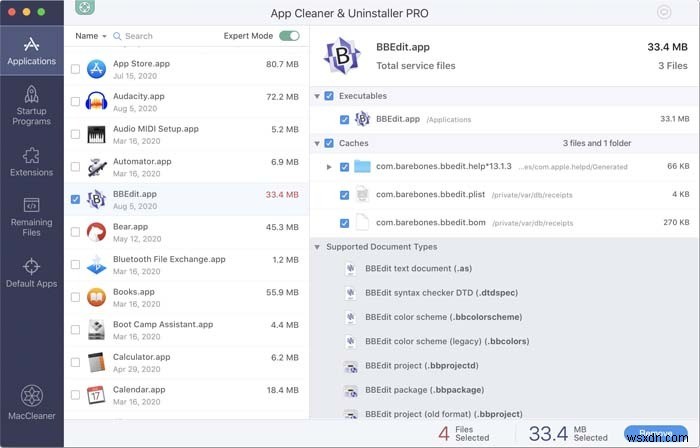Collapse the Executables section

coord(317,96)
